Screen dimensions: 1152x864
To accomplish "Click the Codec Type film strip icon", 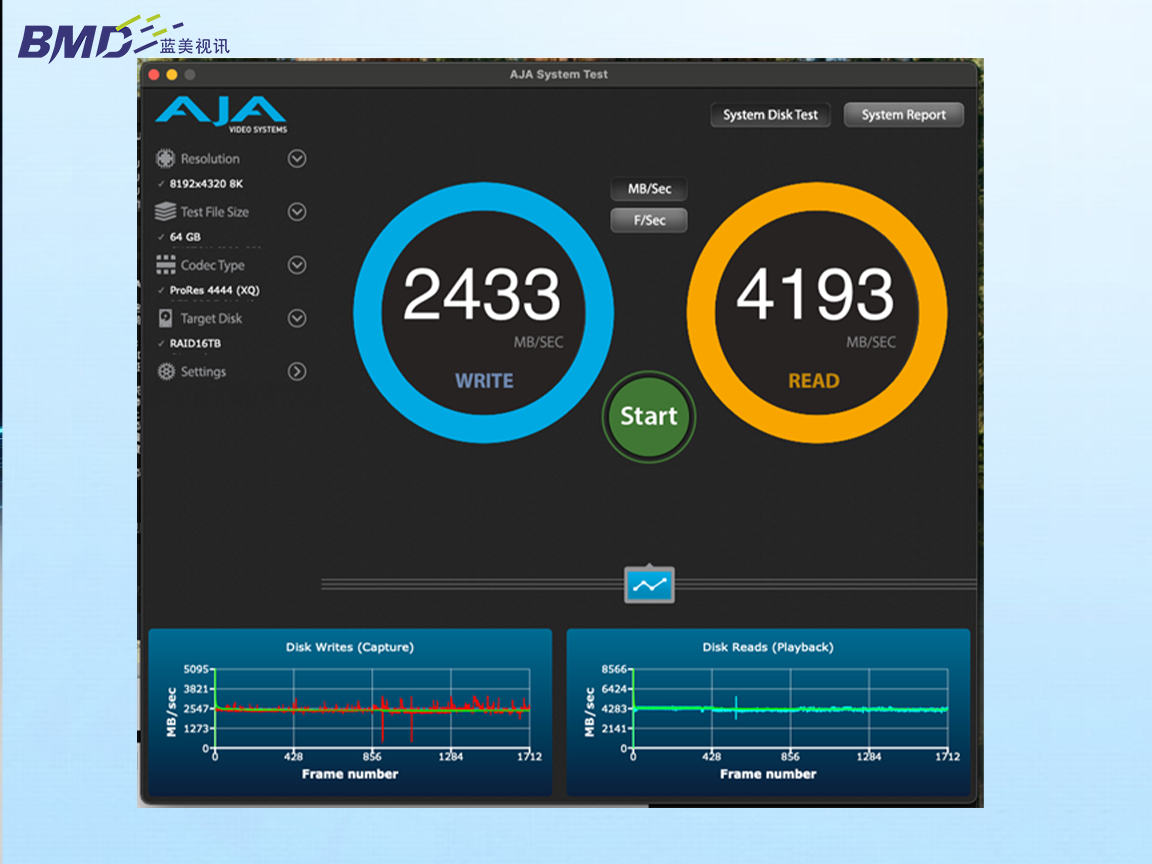I will pyautogui.click(x=165, y=264).
